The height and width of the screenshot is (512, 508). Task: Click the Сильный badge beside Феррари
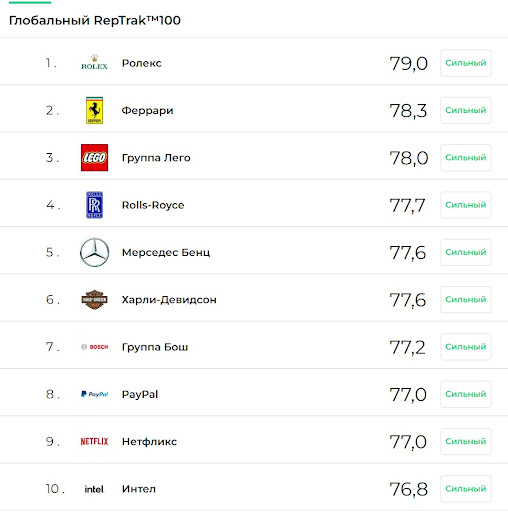pos(466,110)
